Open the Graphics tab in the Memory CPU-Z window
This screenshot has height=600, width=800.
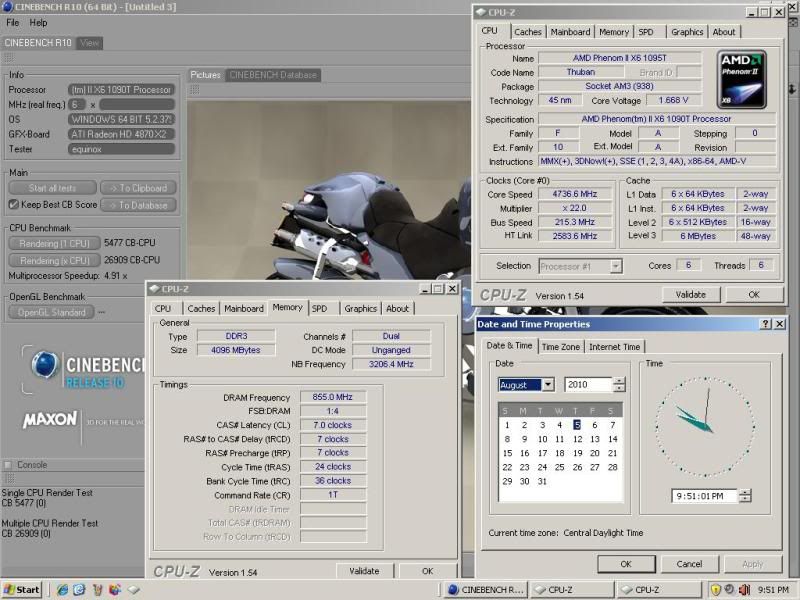[360, 309]
